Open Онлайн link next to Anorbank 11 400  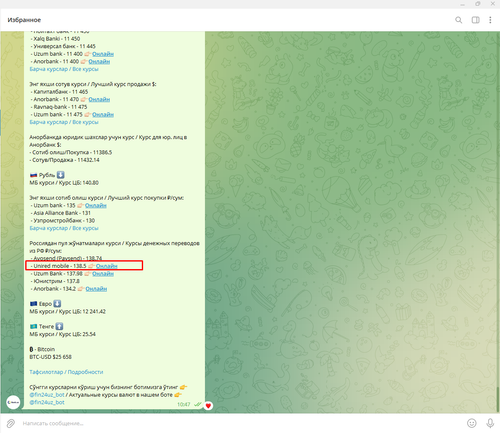point(99,62)
